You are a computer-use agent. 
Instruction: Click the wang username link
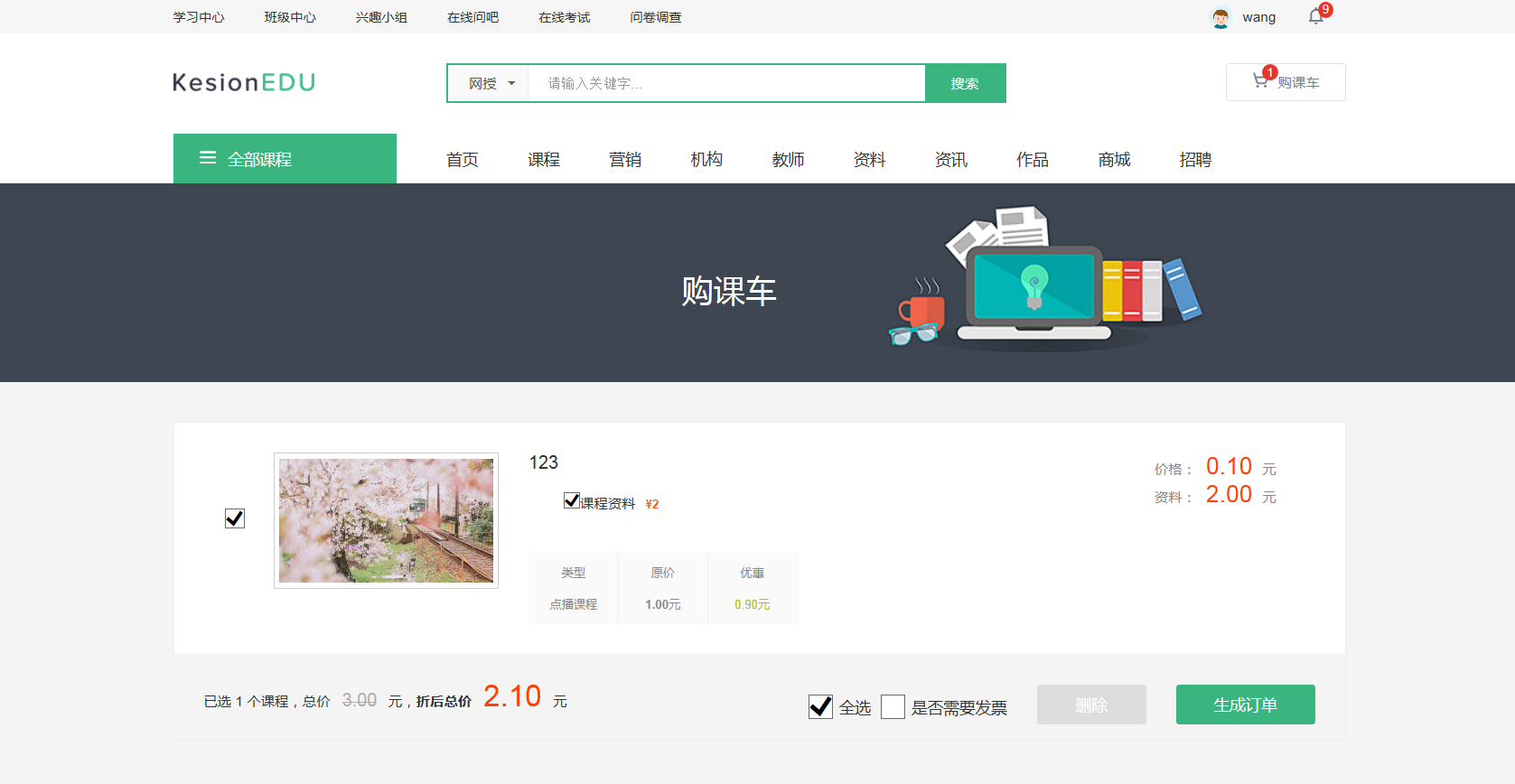pyautogui.click(x=1258, y=17)
